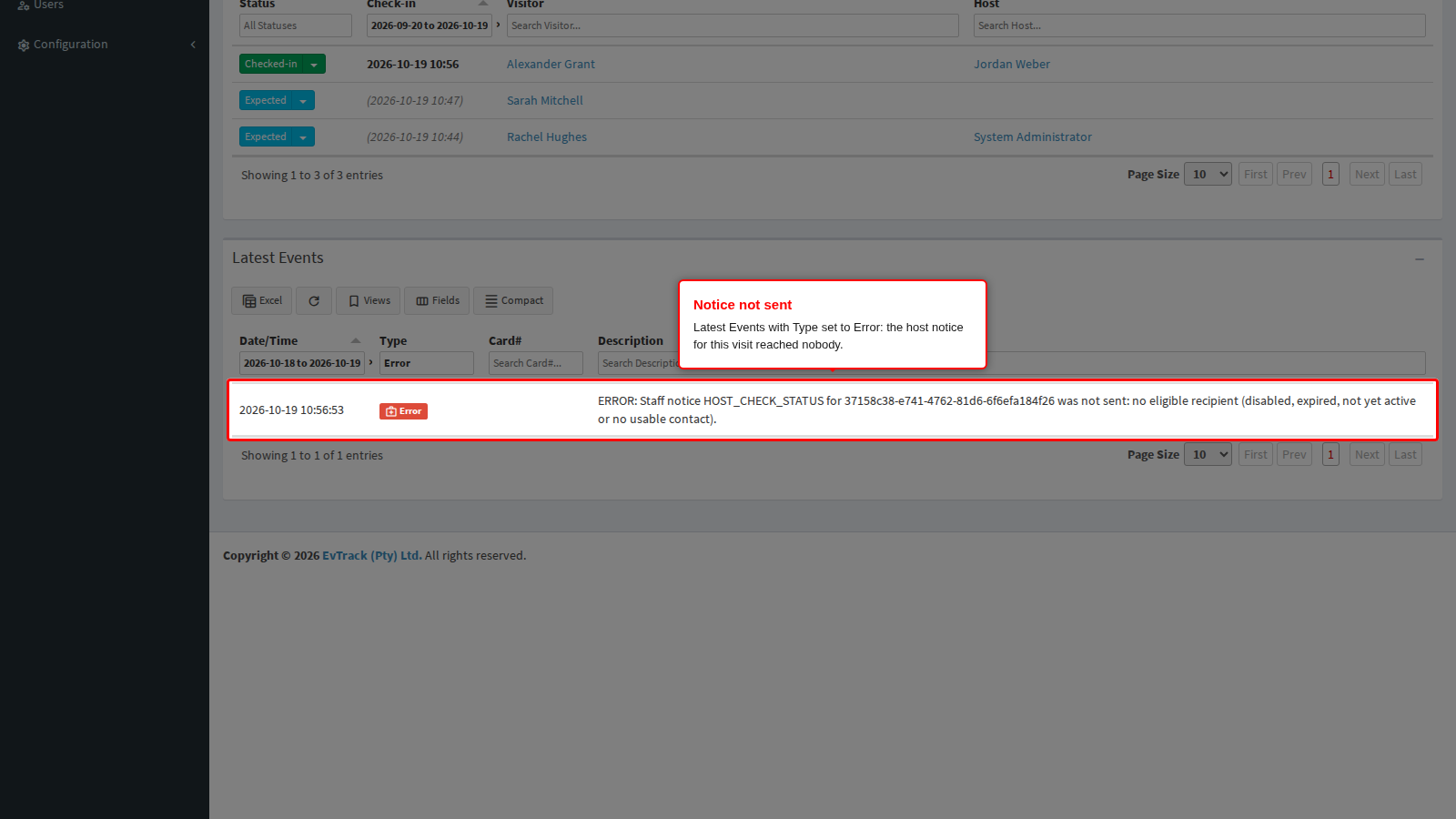Change the events table Page Size

[1208, 455]
